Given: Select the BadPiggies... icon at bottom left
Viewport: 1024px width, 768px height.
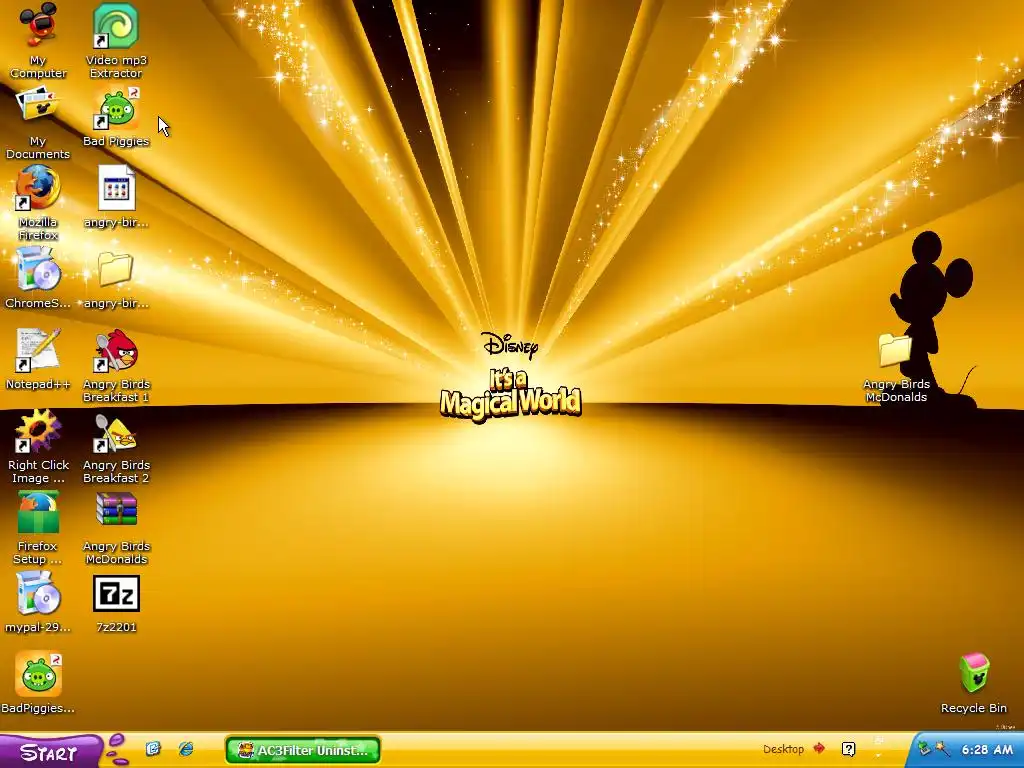Looking at the screenshot, I should point(38,674).
